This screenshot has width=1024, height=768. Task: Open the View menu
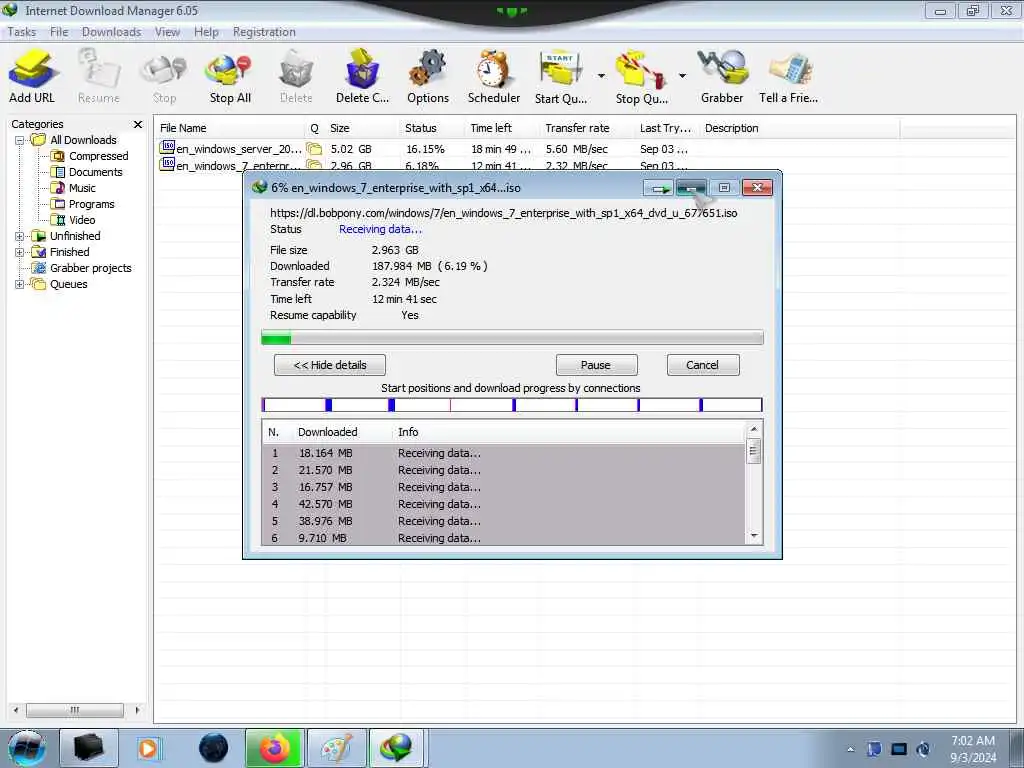[x=167, y=32]
